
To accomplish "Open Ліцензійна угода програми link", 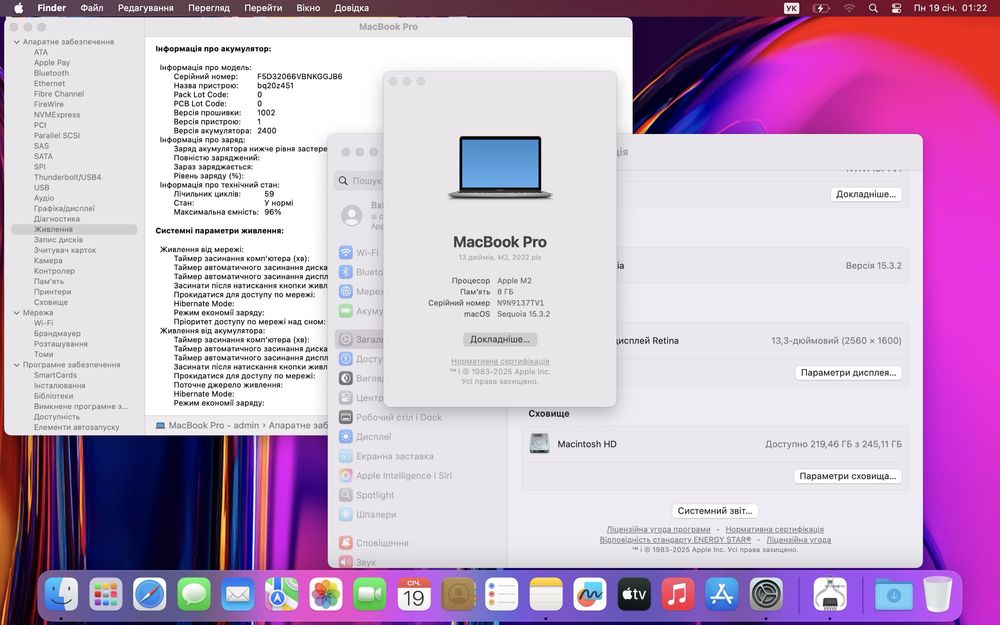I will pos(658,529).
